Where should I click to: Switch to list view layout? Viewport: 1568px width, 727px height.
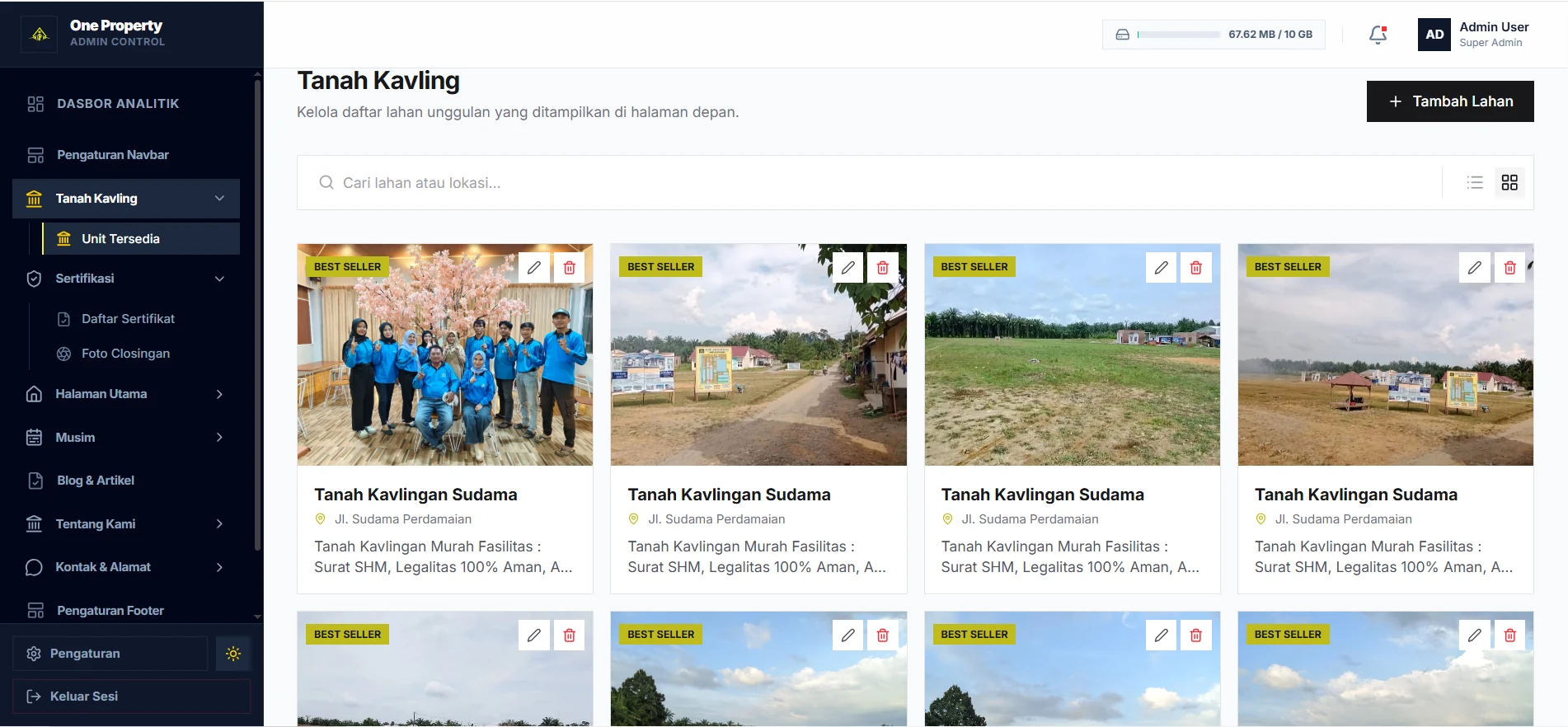pyautogui.click(x=1475, y=182)
